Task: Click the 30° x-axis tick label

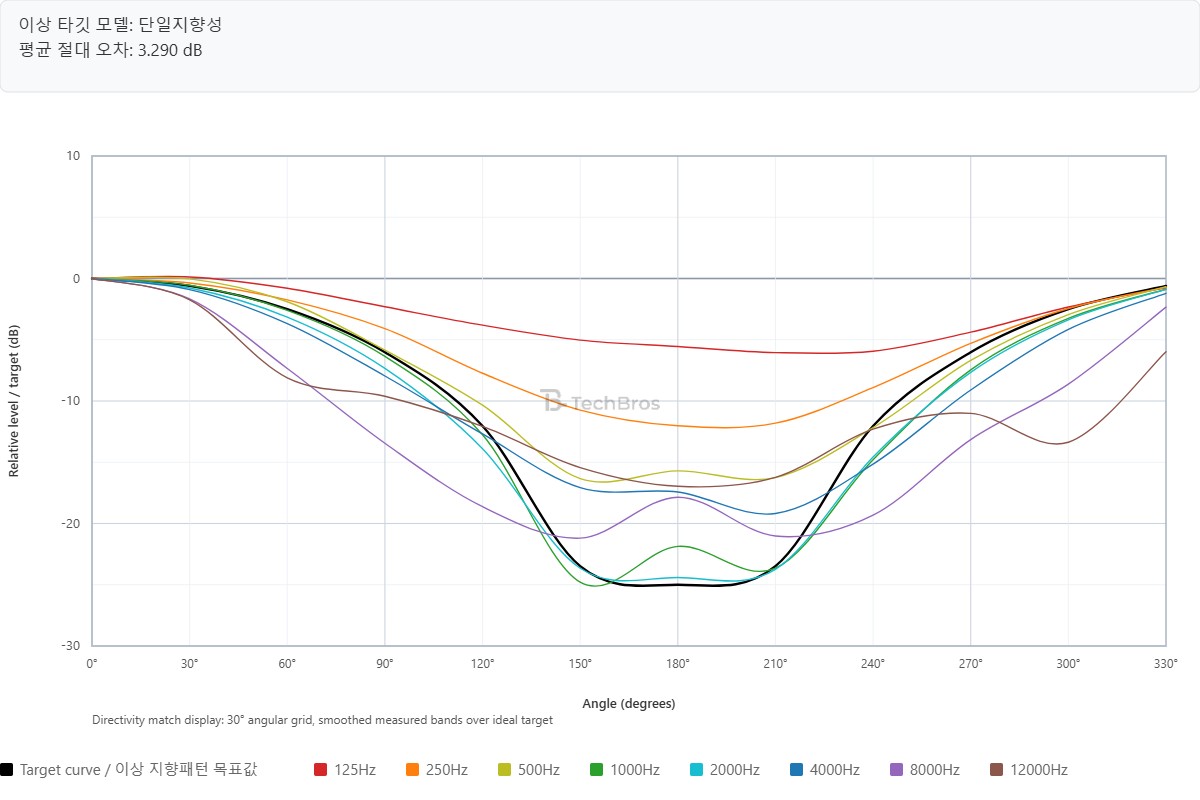Action: point(189,664)
